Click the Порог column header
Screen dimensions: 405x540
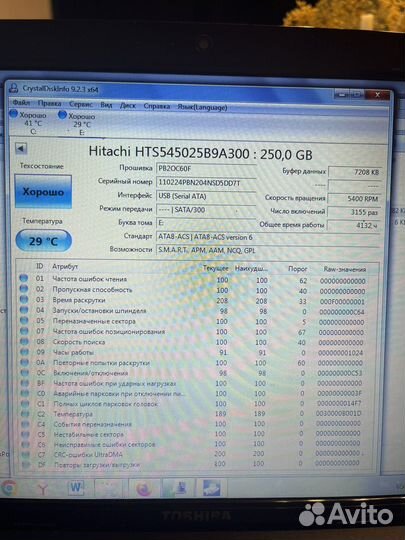click(x=298, y=269)
